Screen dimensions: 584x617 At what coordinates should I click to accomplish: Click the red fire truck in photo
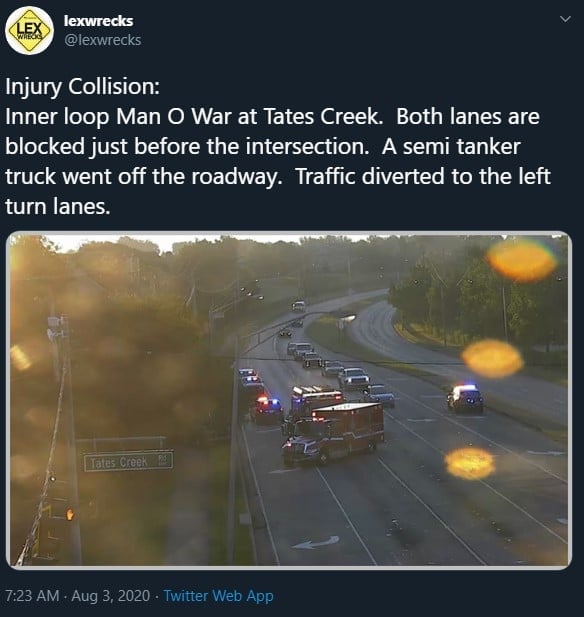tap(333, 432)
